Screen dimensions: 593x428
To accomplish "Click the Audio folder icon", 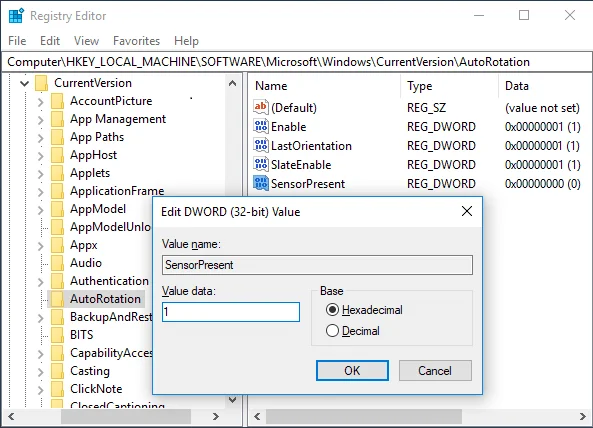I will tap(57, 263).
